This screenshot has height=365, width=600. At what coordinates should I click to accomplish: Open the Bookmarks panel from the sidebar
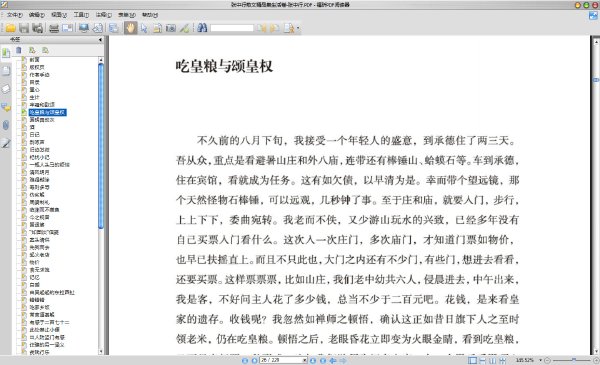point(6,53)
